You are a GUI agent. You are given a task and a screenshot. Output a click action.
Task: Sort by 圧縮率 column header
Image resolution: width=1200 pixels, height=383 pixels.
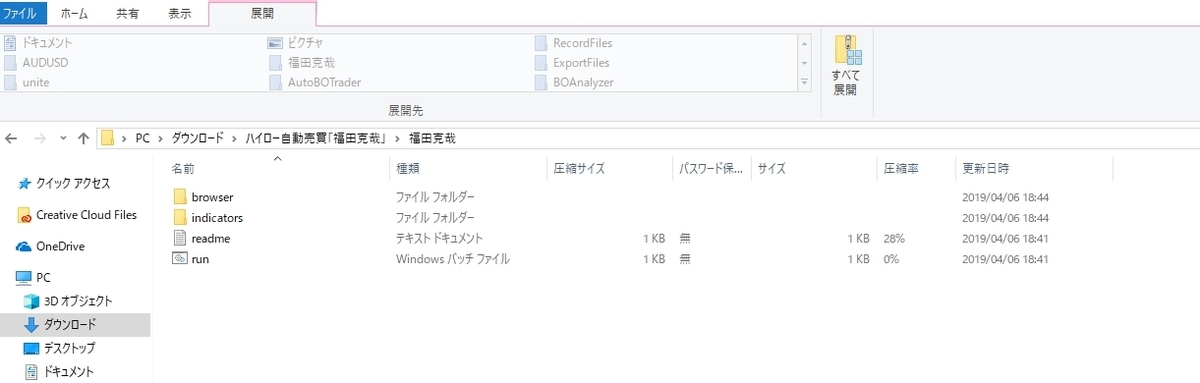click(x=900, y=169)
